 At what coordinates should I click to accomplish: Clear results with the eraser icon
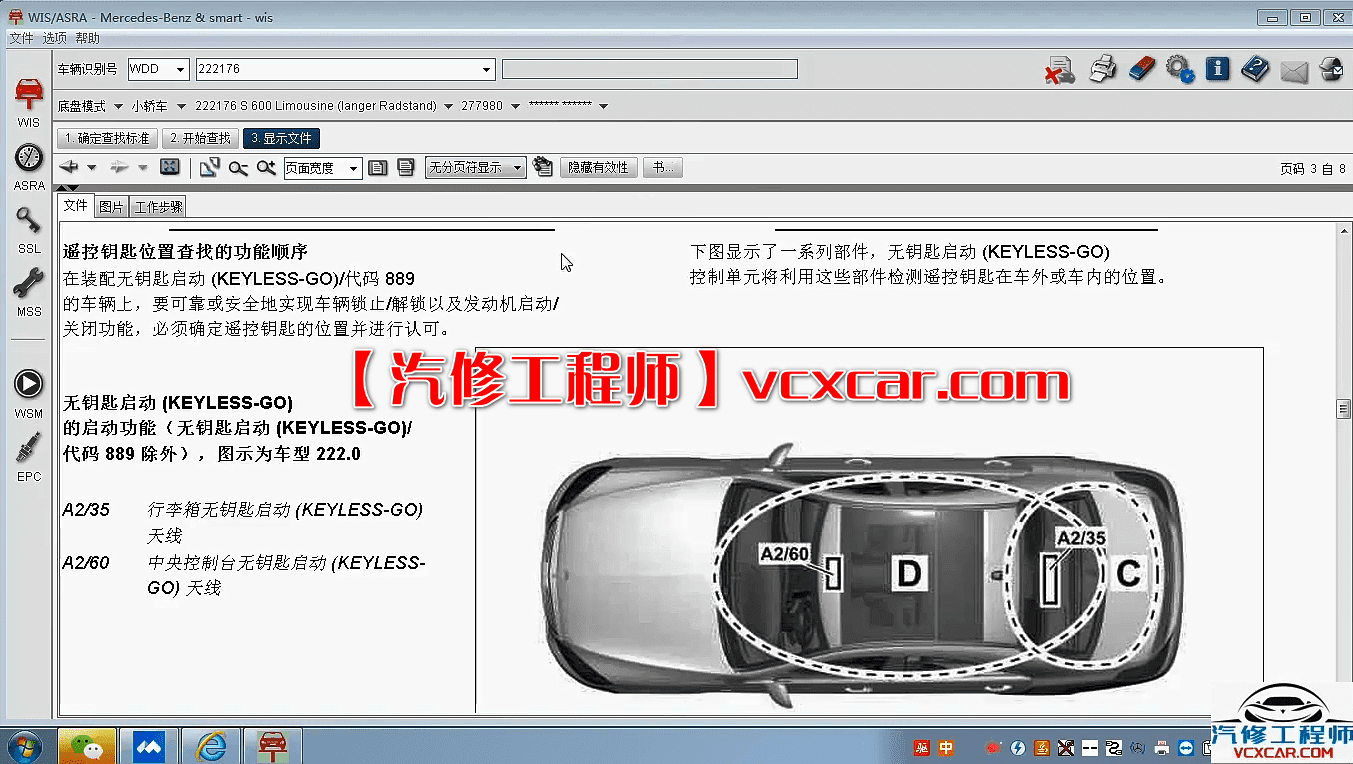coord(1141,69)
